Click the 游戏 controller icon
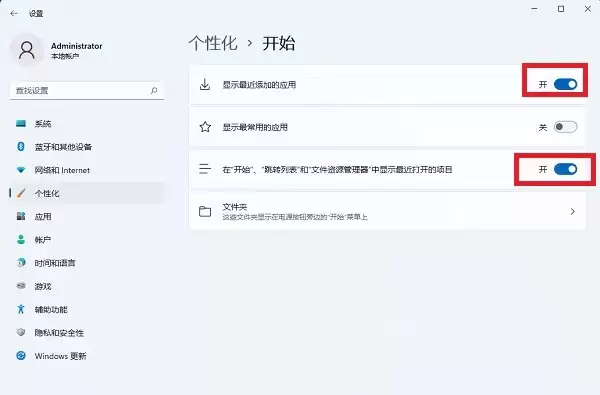This screenshot has width=600, height=395. (x=21, y=286)
